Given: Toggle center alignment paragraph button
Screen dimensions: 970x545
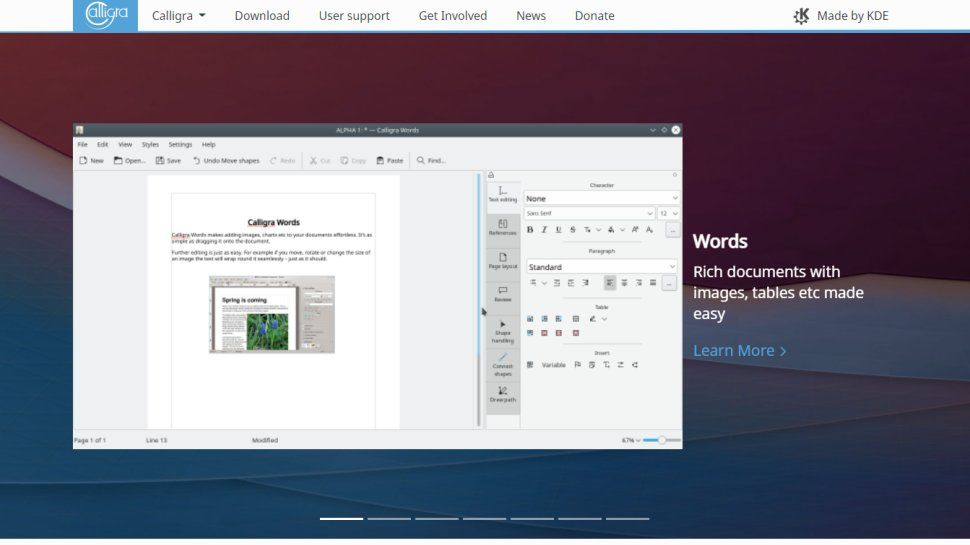Looking at the screenshot, I should pos(624,283).
